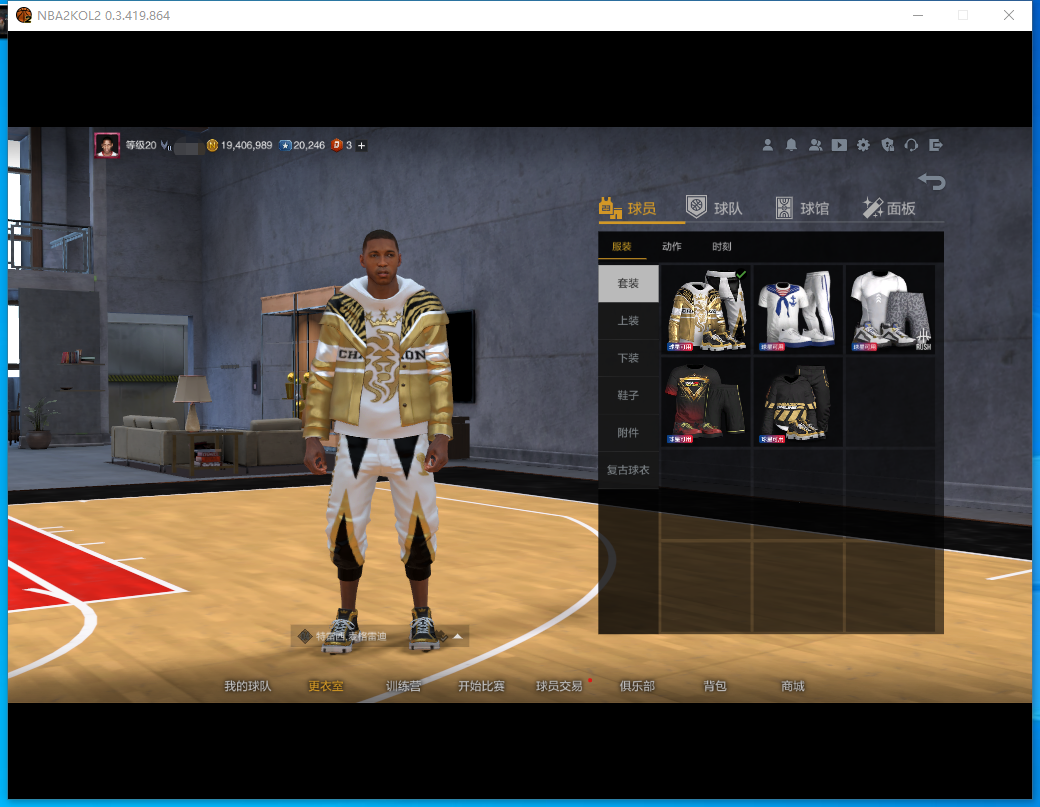Viewport: 1040px width, 807px height.
Task: Switch to the 球员 tab
Action: click(628, 208)
